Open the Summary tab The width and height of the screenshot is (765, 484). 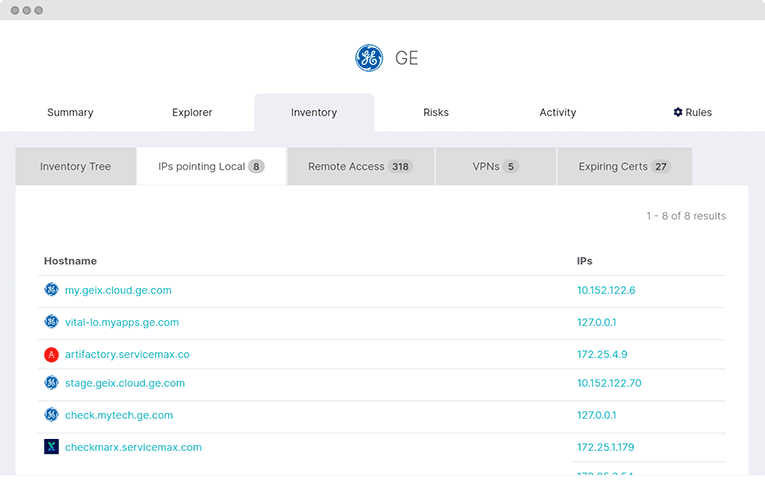(x=70, y=113)
